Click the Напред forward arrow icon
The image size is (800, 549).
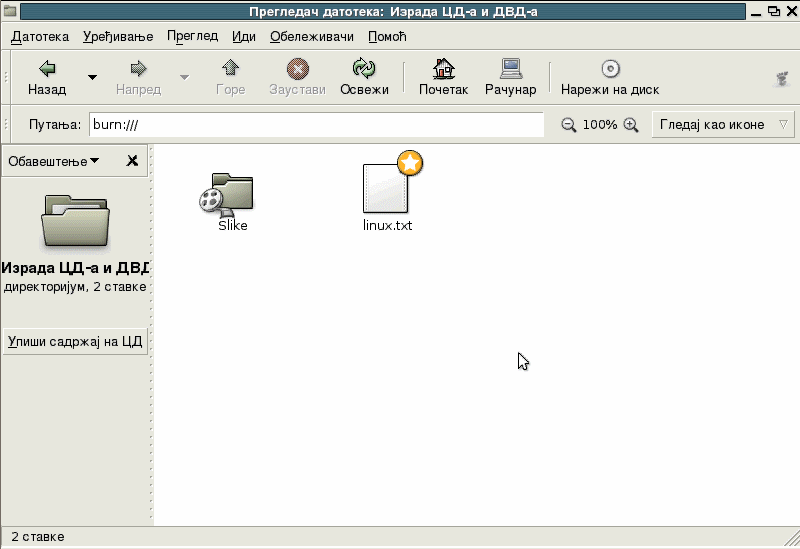coord(138,68)
